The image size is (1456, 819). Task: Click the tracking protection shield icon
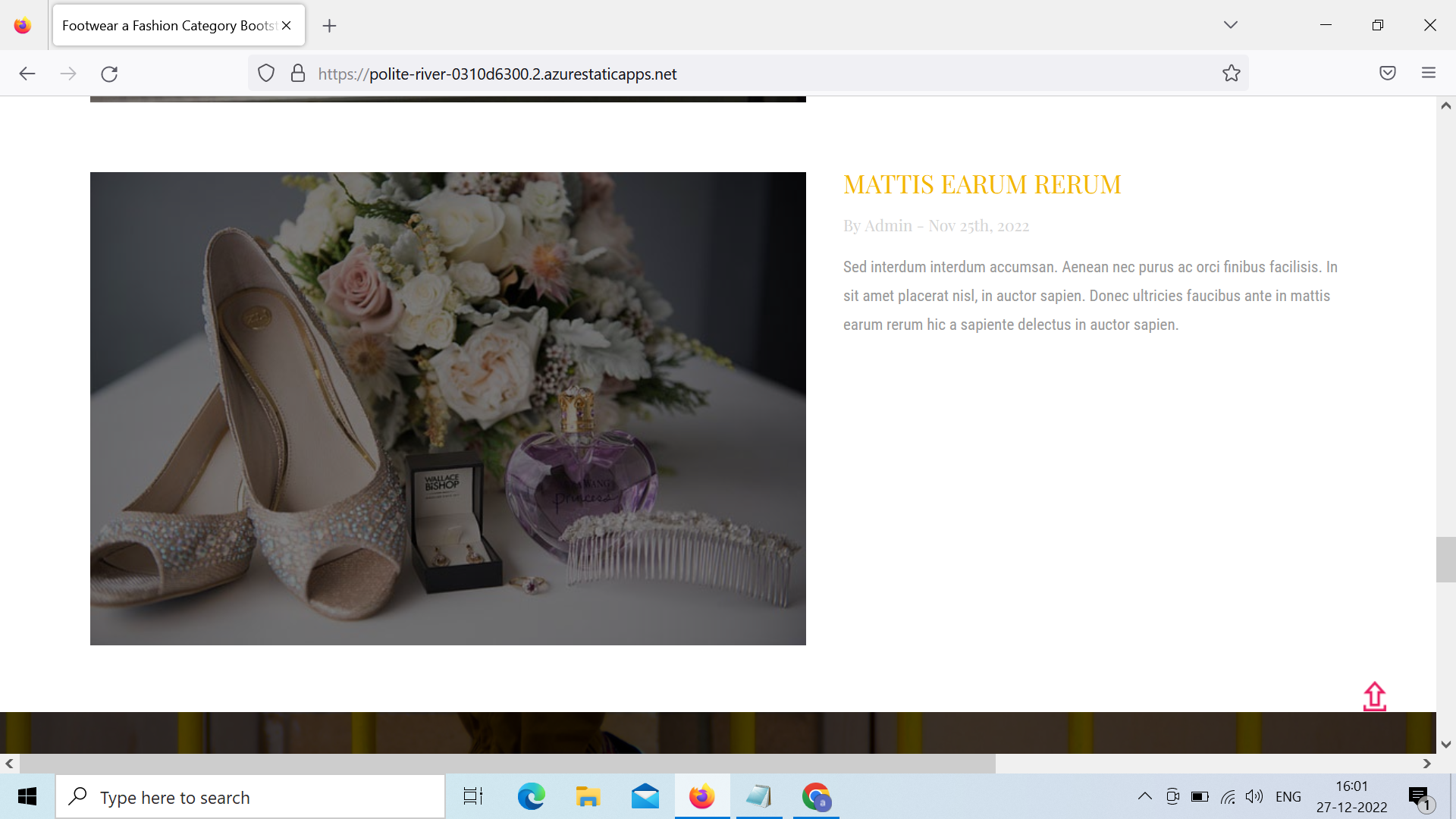(x=265, y=74)
